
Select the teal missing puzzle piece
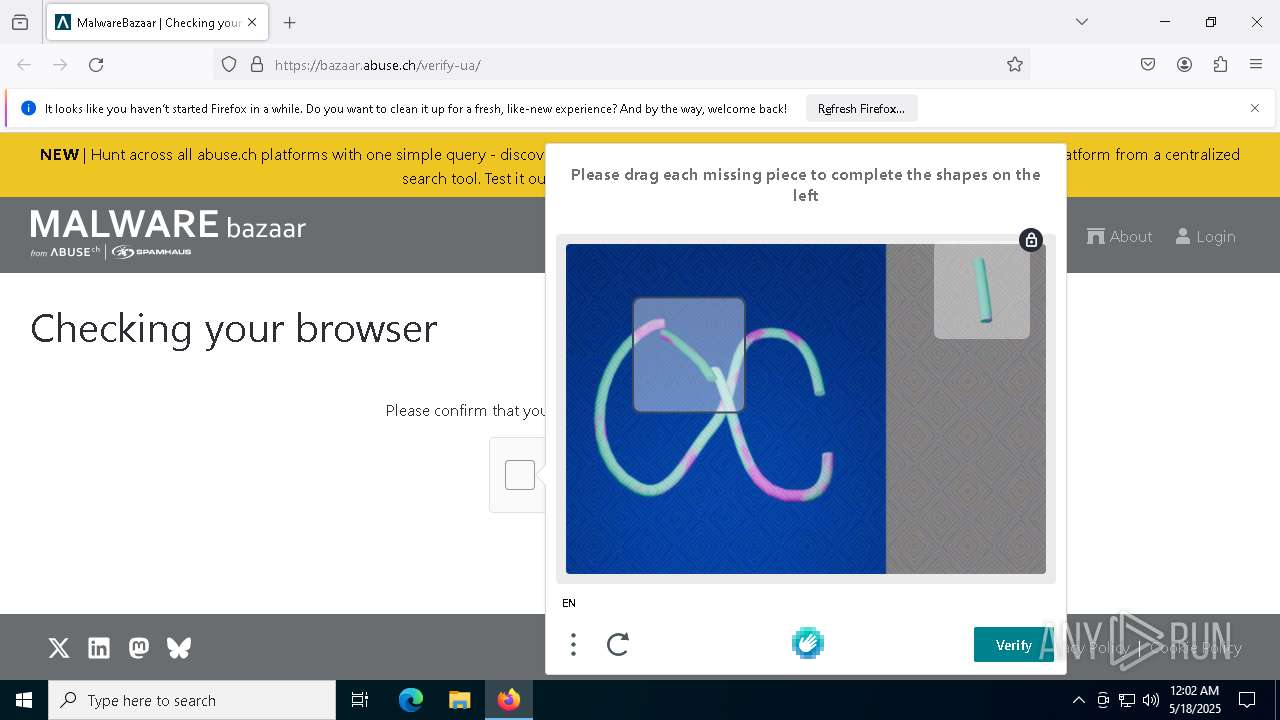pyautogui.click(x=982, y=291)
